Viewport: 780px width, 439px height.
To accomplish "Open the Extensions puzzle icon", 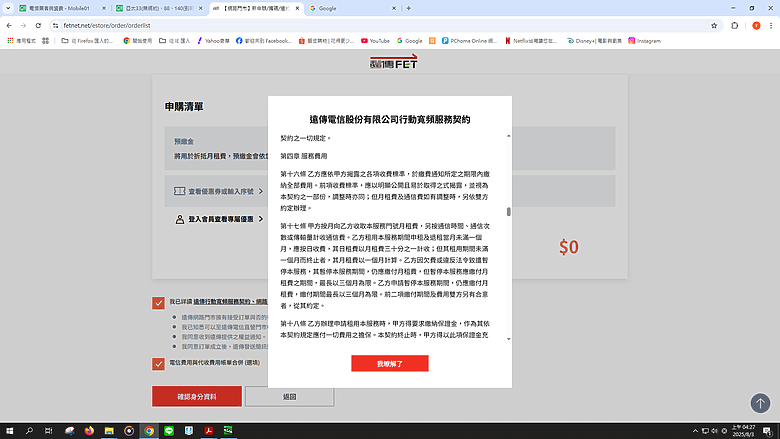I will pyautogui.click(x=735, y=25).
